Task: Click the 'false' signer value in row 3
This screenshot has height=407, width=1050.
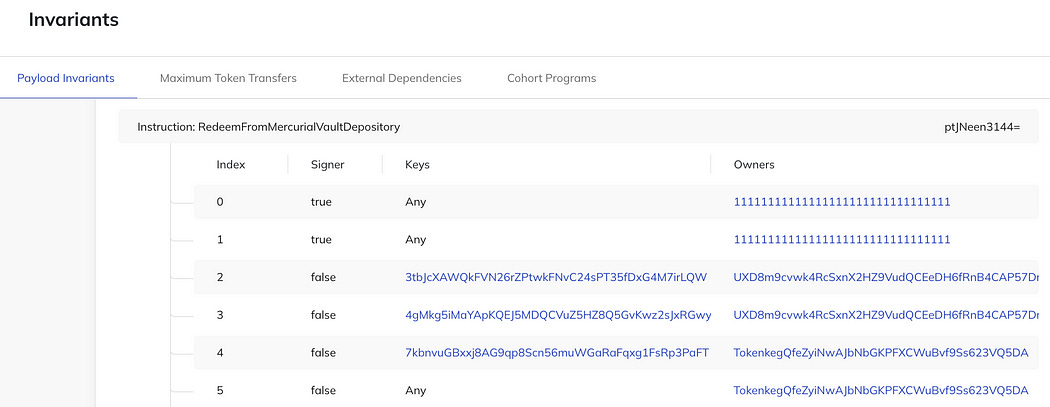Action: click(323, 315)
